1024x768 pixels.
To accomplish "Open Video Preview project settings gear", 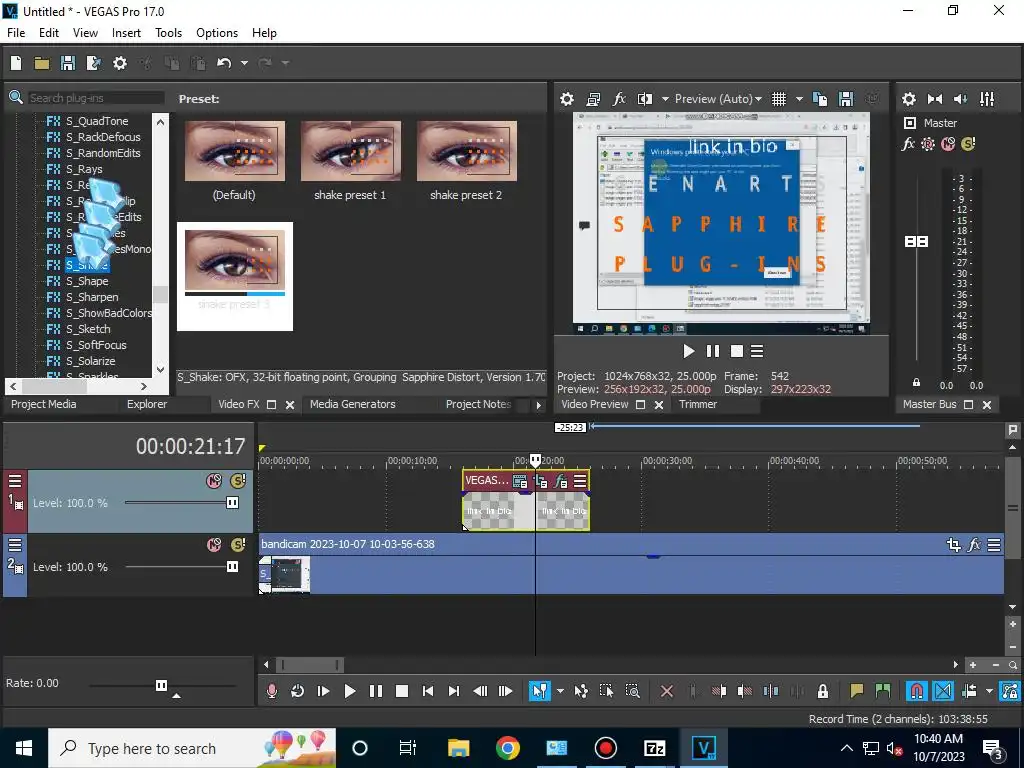I will pos(567,99).
